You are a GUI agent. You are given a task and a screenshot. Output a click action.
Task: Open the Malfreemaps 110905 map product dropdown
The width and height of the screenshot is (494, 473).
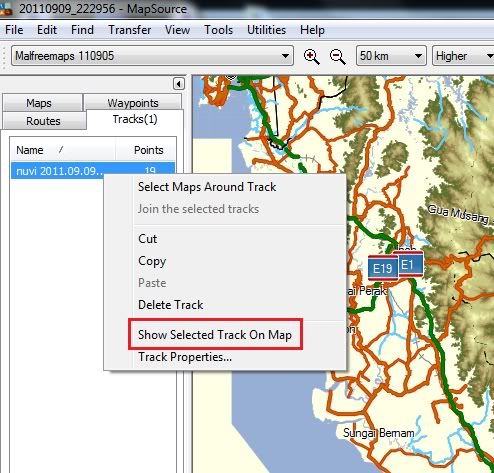(152, 56)
